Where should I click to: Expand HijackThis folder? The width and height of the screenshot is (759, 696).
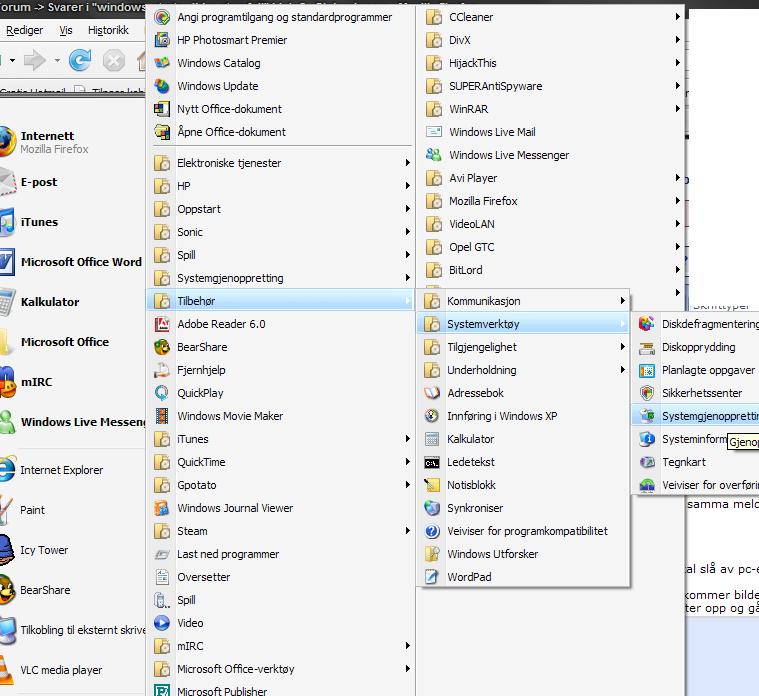click(x=552, y=63)
